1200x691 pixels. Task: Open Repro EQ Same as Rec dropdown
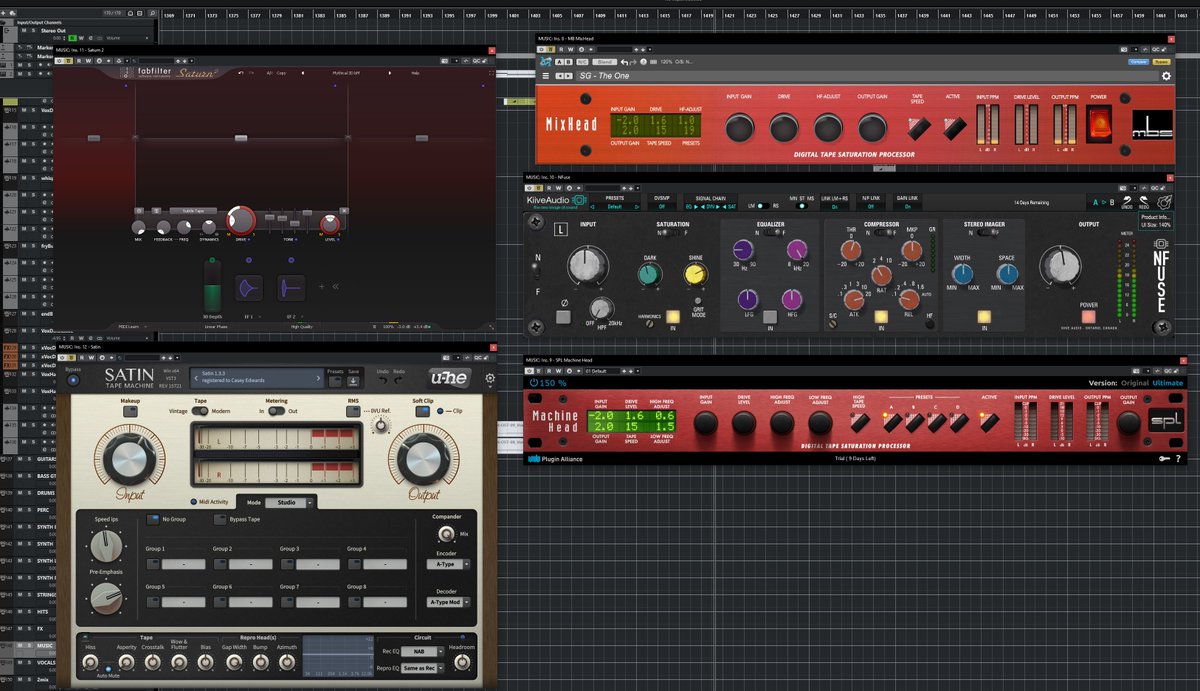point(422,667)
